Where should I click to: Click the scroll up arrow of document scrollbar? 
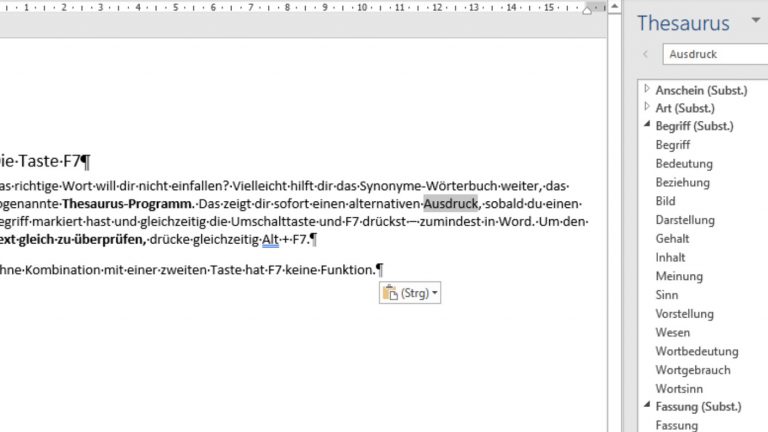(x=614, y=8)
